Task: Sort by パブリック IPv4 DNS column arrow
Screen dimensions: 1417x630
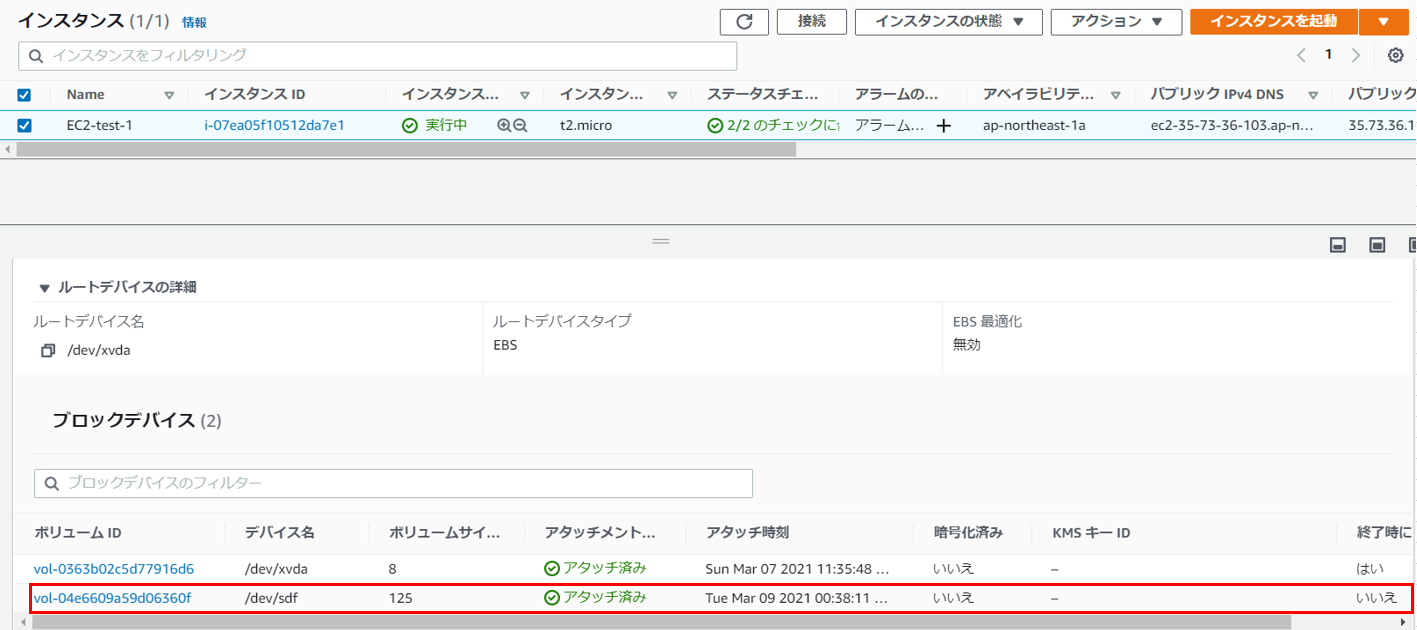Action: tap(1313, 95)
